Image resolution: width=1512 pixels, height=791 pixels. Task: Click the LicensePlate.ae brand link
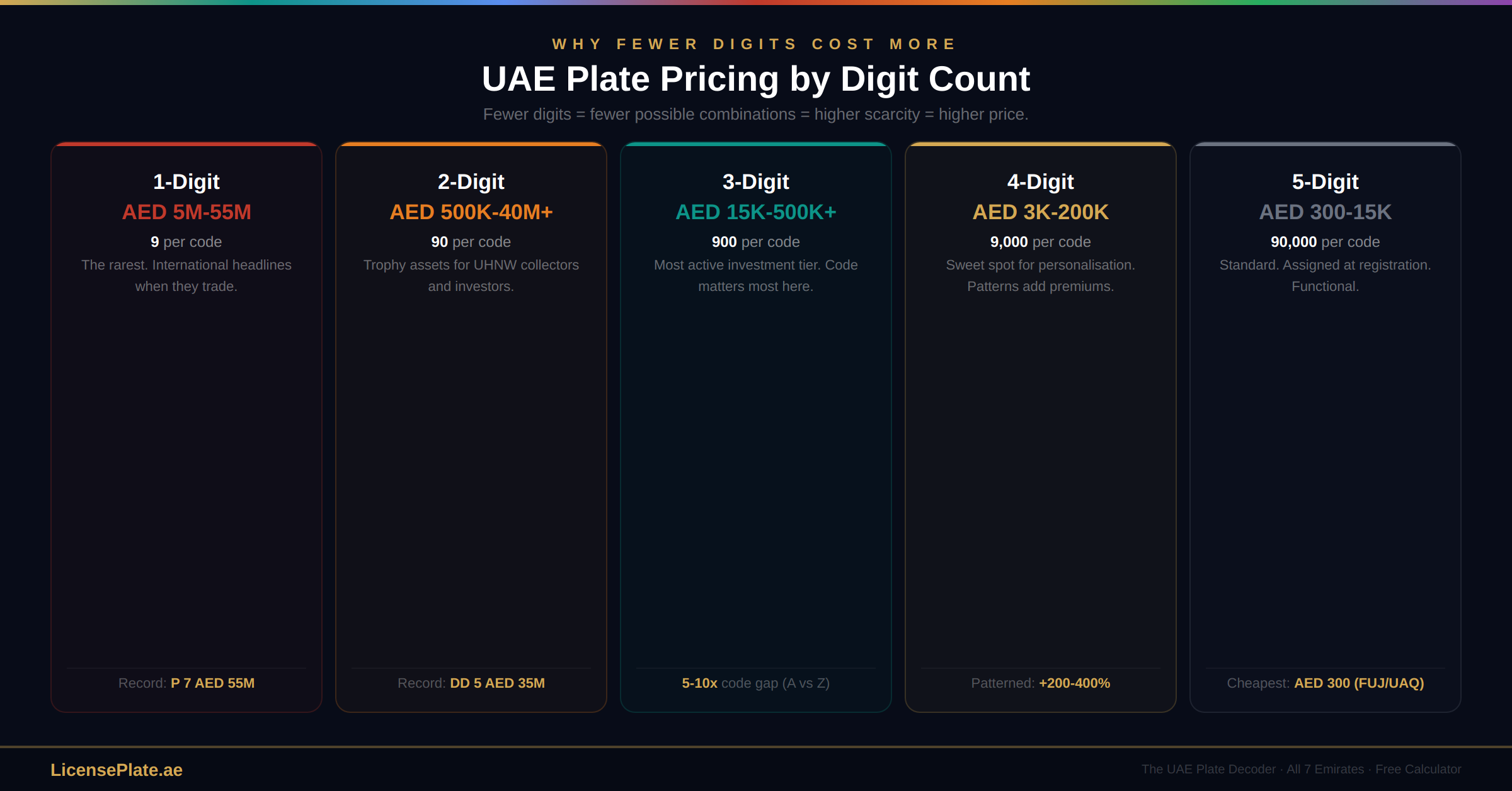point(117,770)
